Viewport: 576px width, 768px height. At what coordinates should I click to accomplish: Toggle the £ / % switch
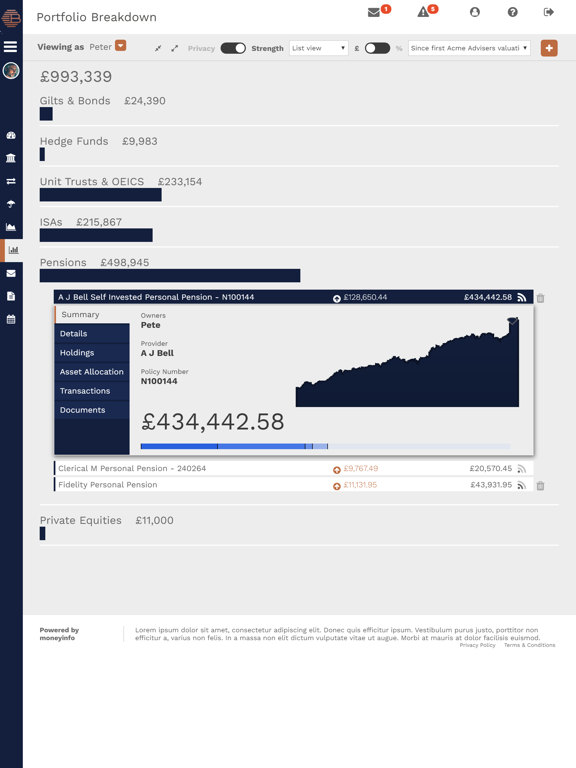[x=377, y=48]
